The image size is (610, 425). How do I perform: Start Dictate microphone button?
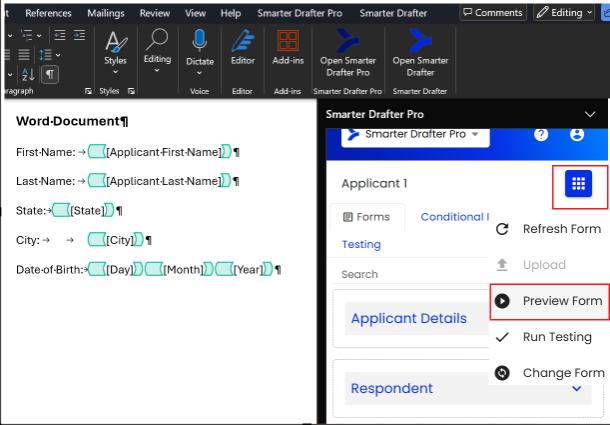[200, 52]
